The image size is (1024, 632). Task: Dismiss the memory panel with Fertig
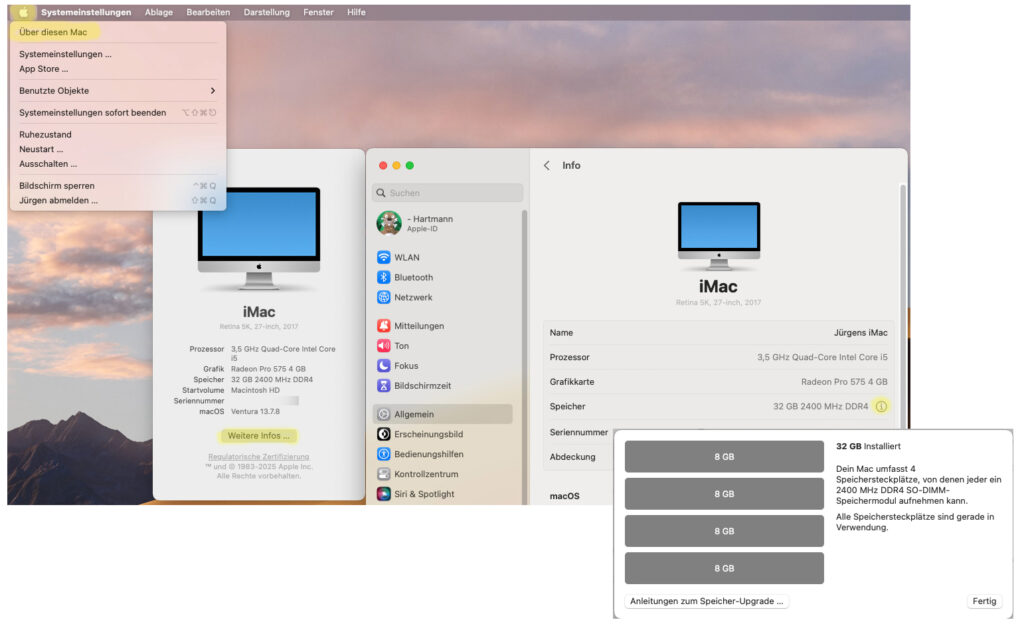[x=984, y=601]
